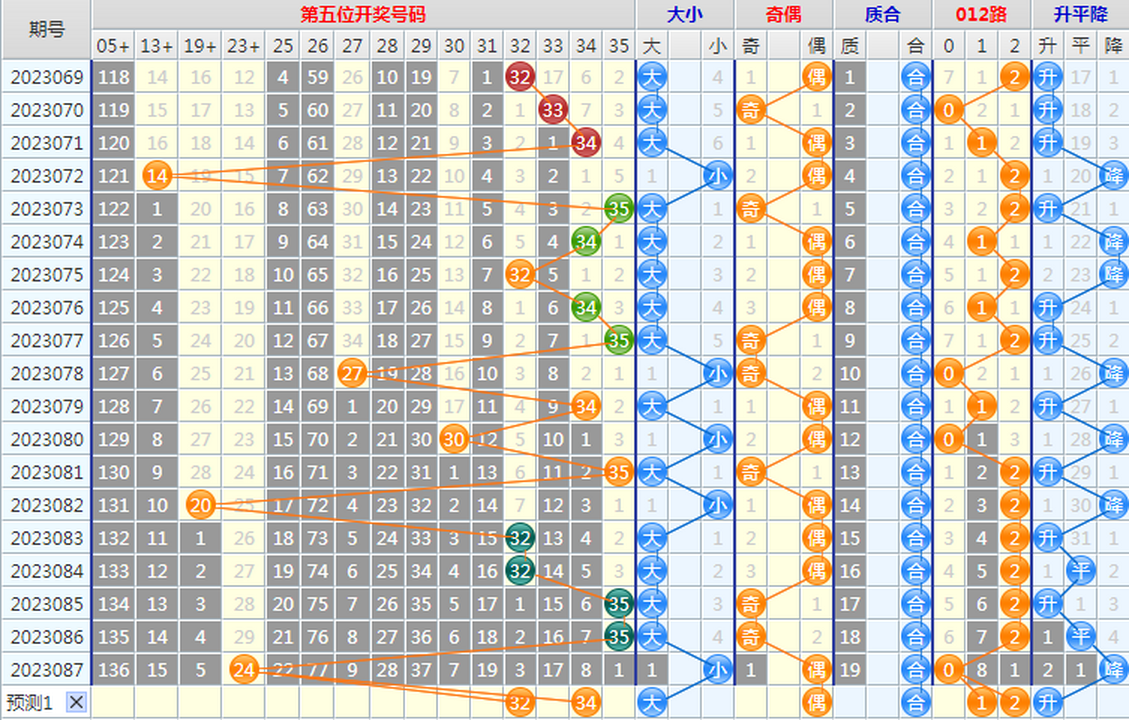Toggle predicted 升 ball in 预测1 row
The height and width of the screenshot is (720, 1129).
[x=1048, y=703]
